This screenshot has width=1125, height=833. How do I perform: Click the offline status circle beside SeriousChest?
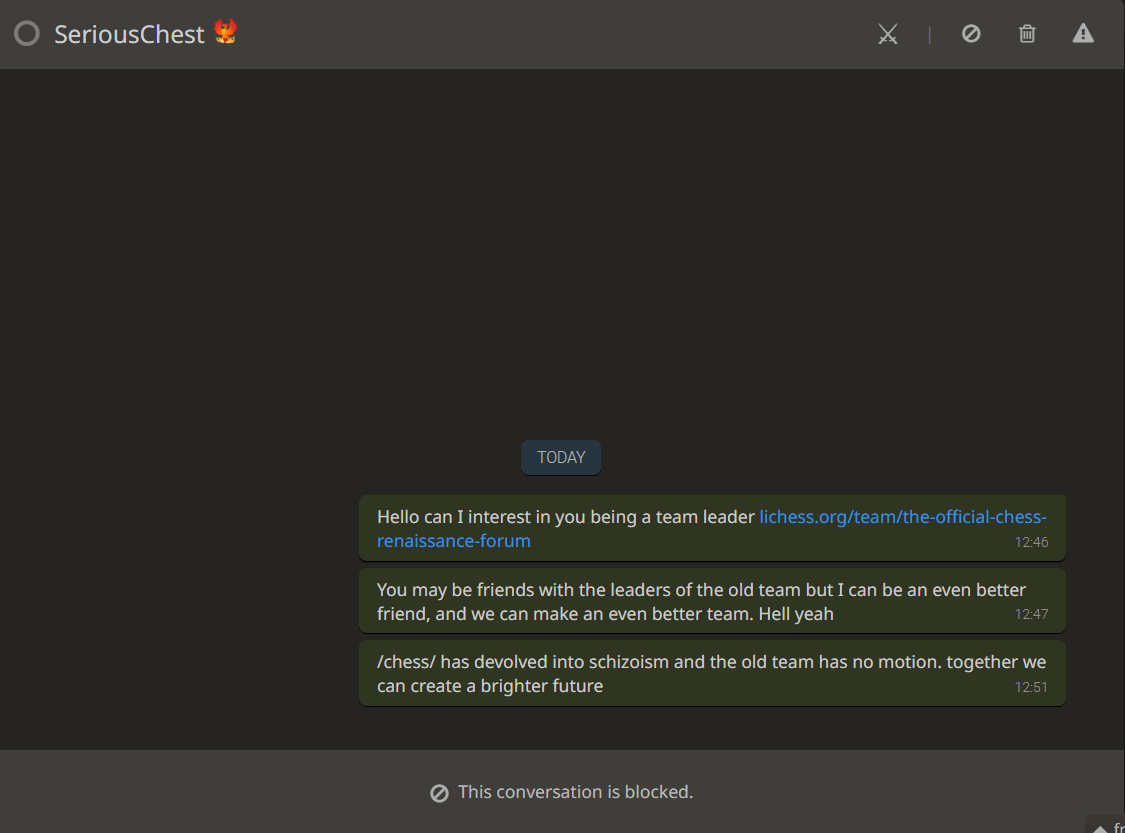click(27, 34)
